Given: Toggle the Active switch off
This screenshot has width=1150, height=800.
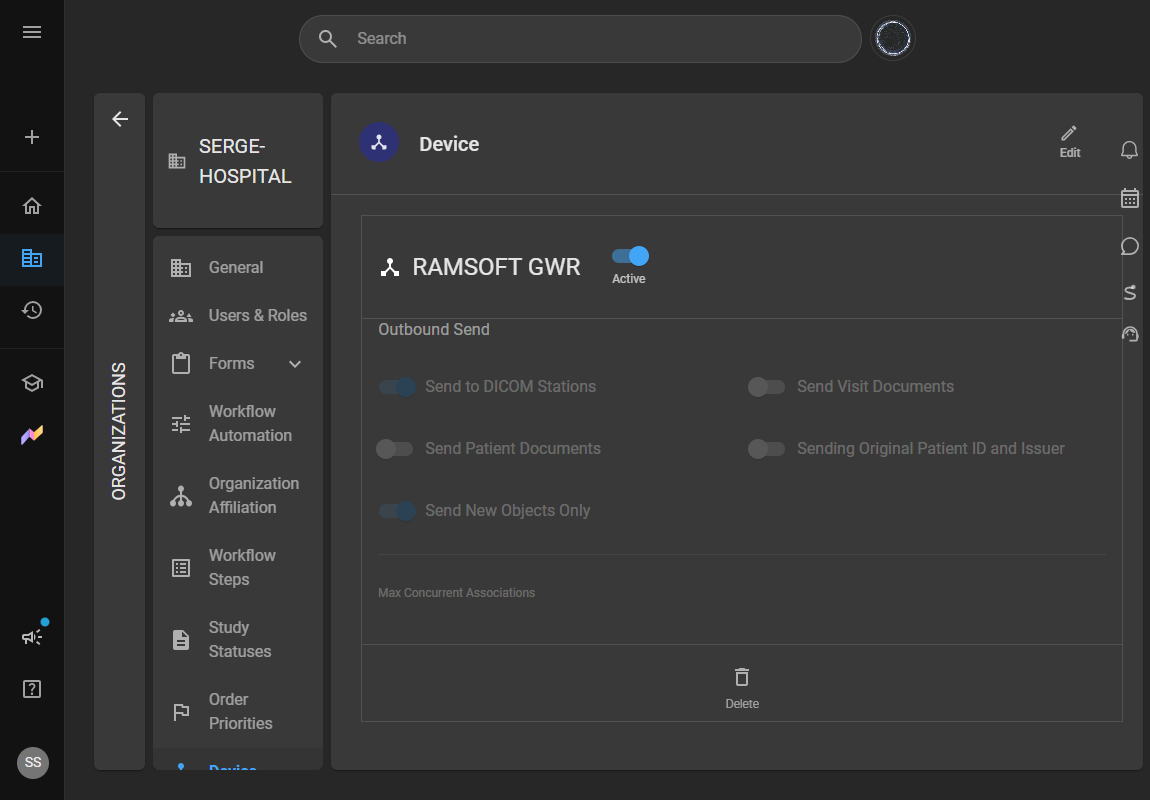Looking at the screenshot, I should [630, 256].
